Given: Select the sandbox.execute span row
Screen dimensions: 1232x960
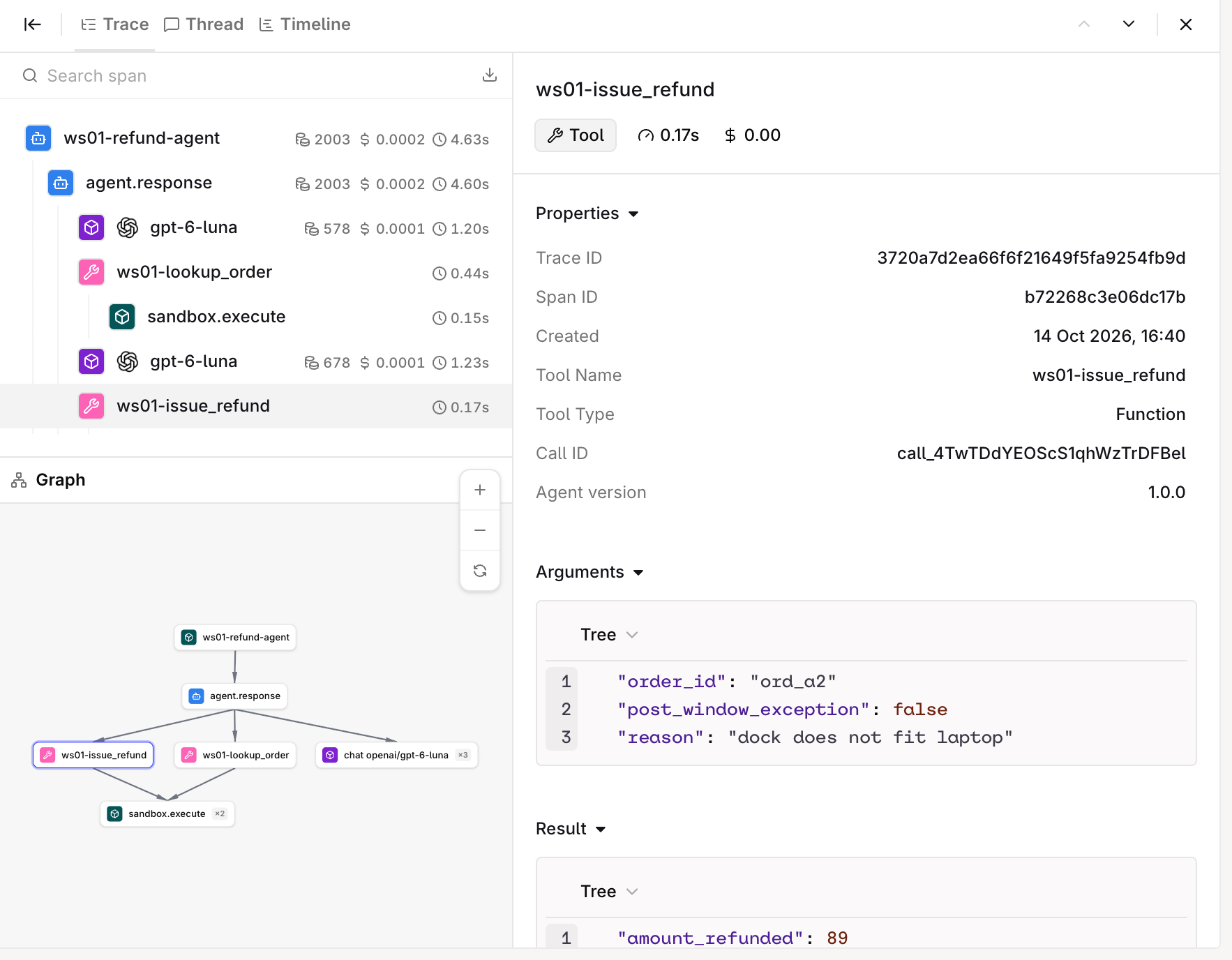Looking at the screenshot, I should [x=256, y=317].
